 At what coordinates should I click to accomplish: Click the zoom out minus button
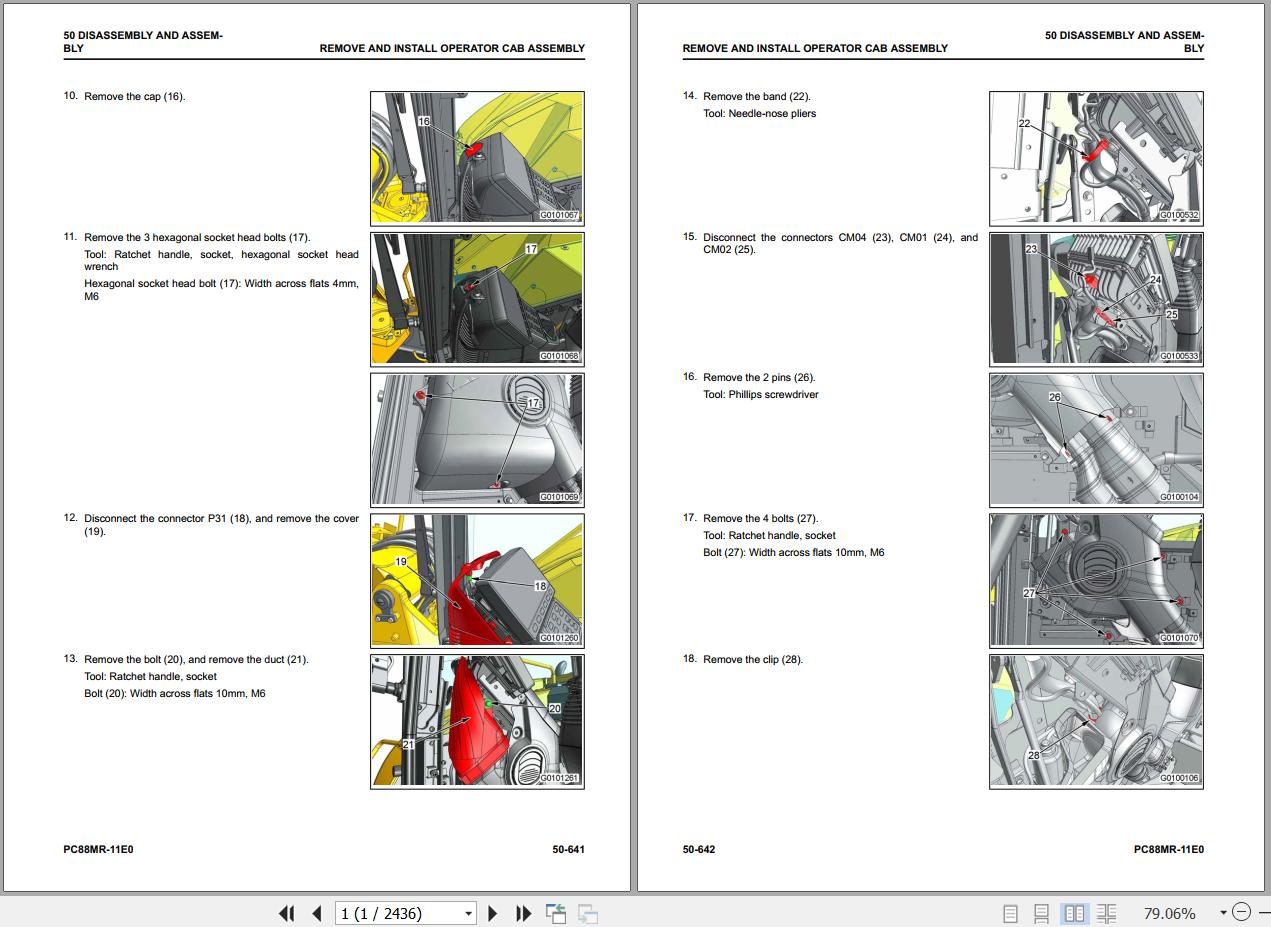[1241, 912]
